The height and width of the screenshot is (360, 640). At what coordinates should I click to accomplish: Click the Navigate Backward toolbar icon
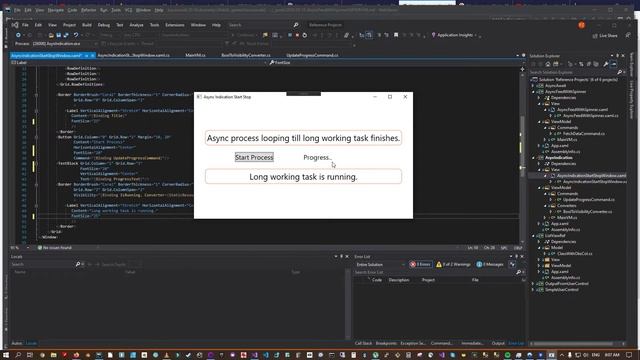18,35
